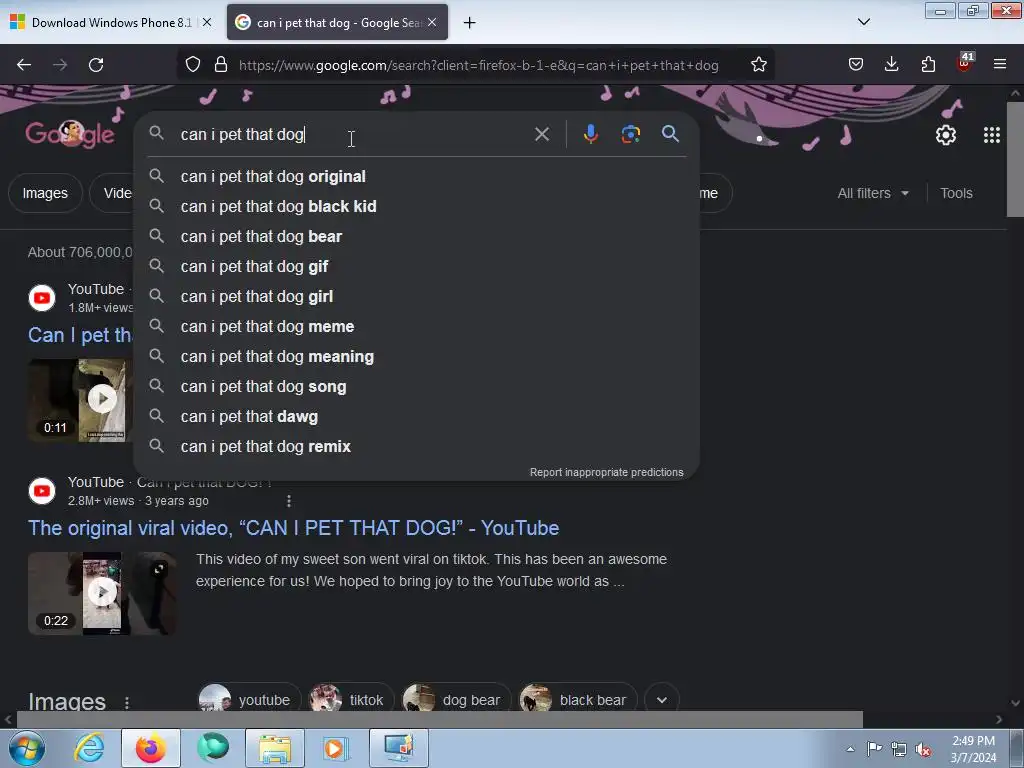This screenshot has height=768, width=1024.
Task: Click the Firefox taskbar icon
Action: (150, 748)
